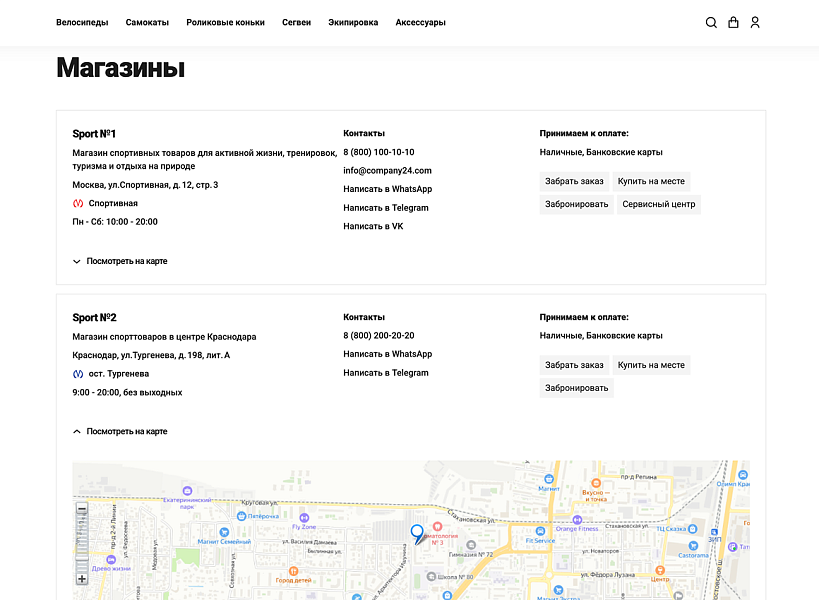Open the site search icon
This screenshot has width=819, height=600.
click(x=711, y=22)
